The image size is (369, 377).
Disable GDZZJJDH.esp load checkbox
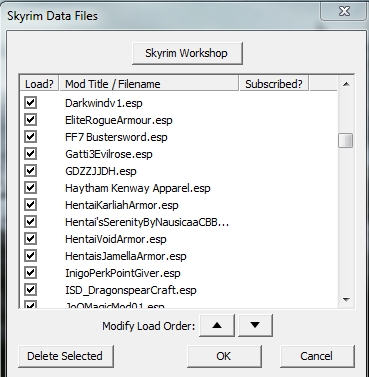pyautogui.click(x=30, y=171)
